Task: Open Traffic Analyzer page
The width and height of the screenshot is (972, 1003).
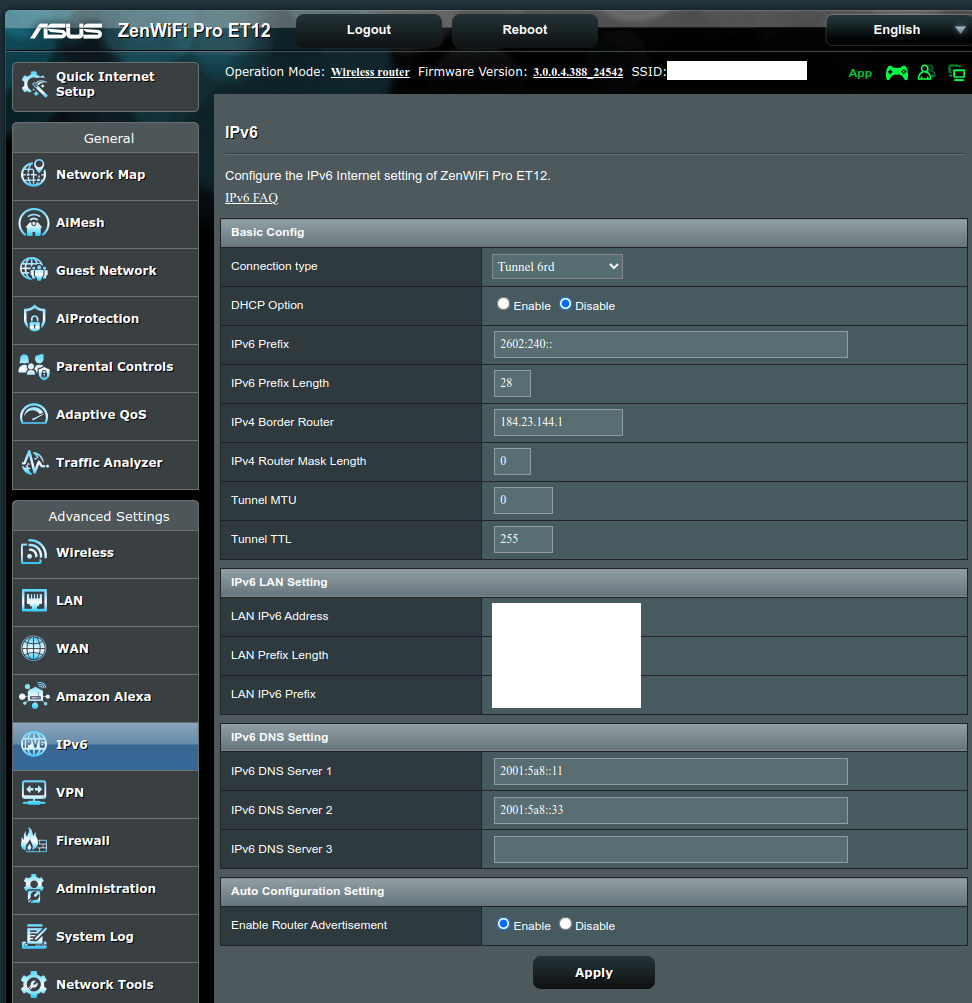Action: pos(106,462)
